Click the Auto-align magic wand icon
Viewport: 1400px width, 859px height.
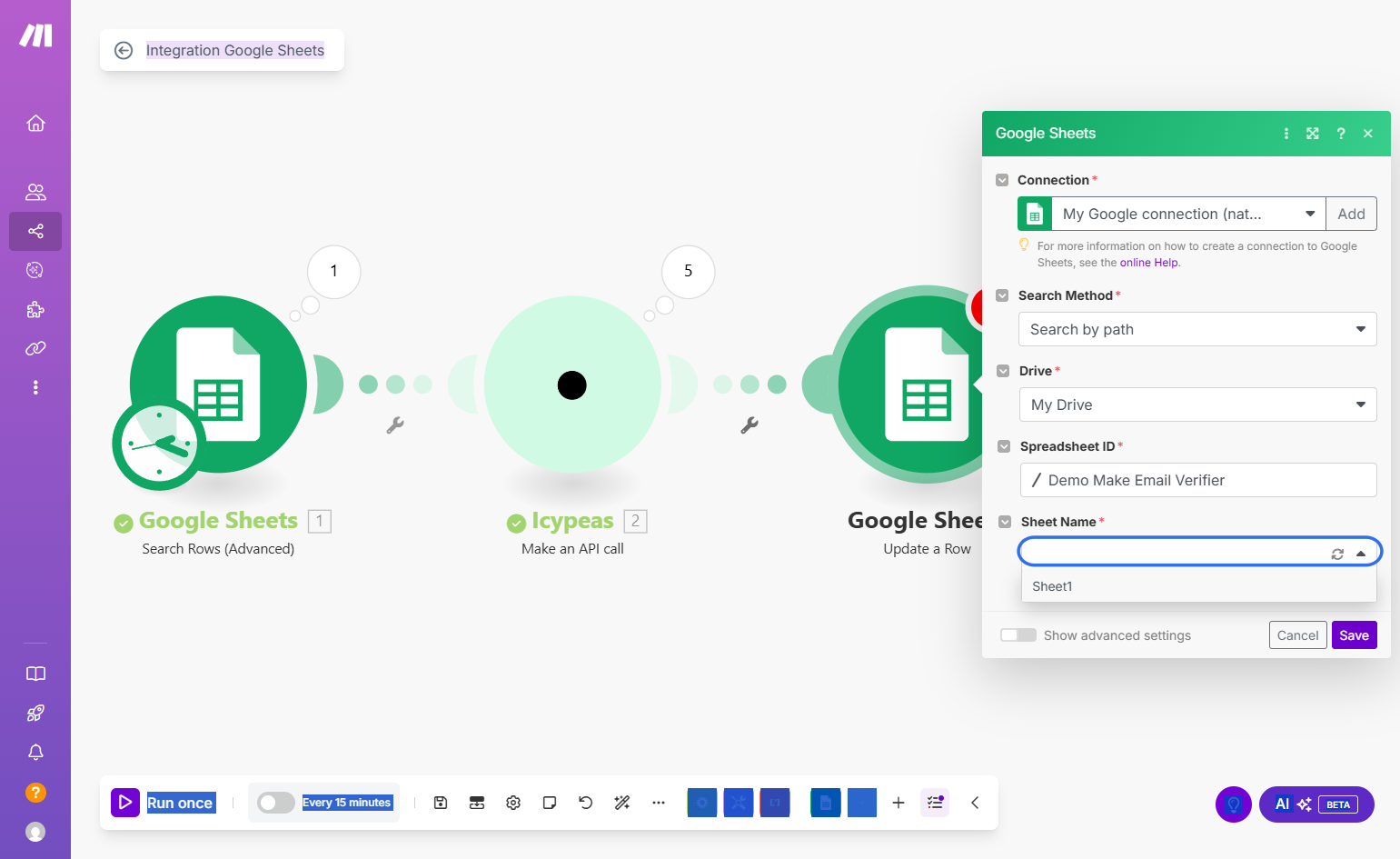(622, 803)
